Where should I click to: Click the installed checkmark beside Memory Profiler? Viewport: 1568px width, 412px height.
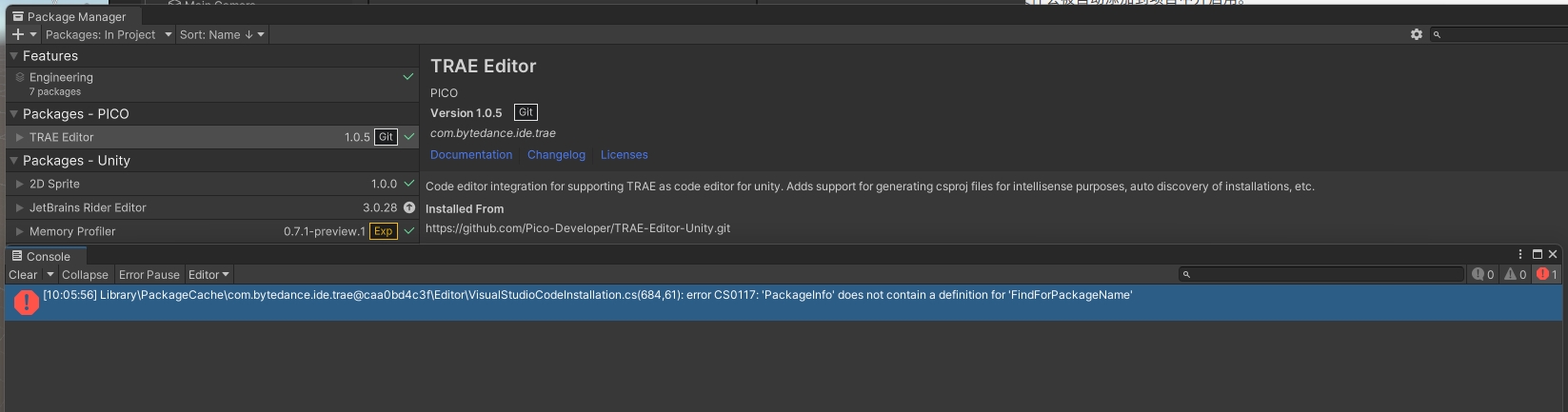pos(409,231)
